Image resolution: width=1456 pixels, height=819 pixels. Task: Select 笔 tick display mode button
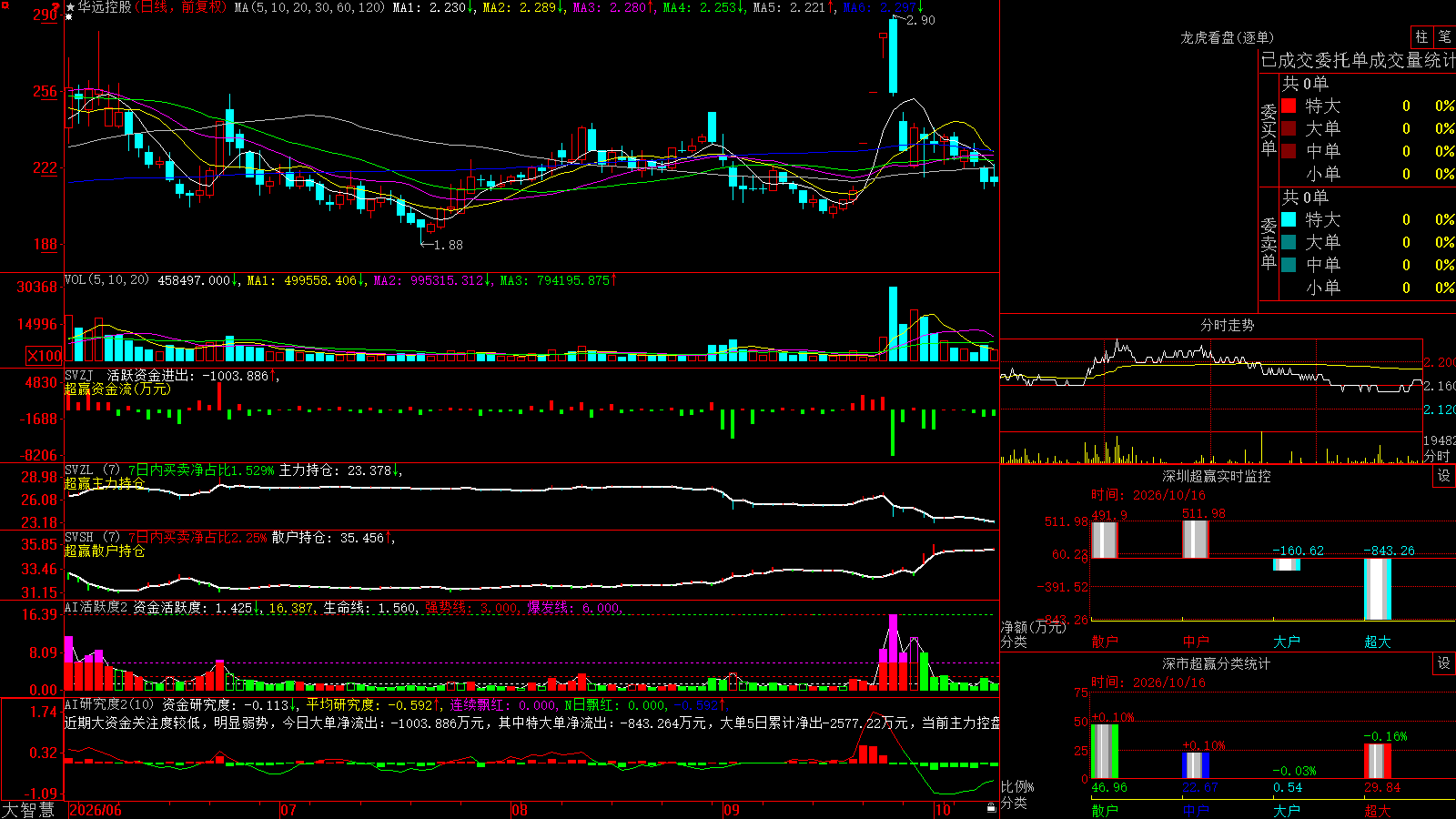[1444, 37]
